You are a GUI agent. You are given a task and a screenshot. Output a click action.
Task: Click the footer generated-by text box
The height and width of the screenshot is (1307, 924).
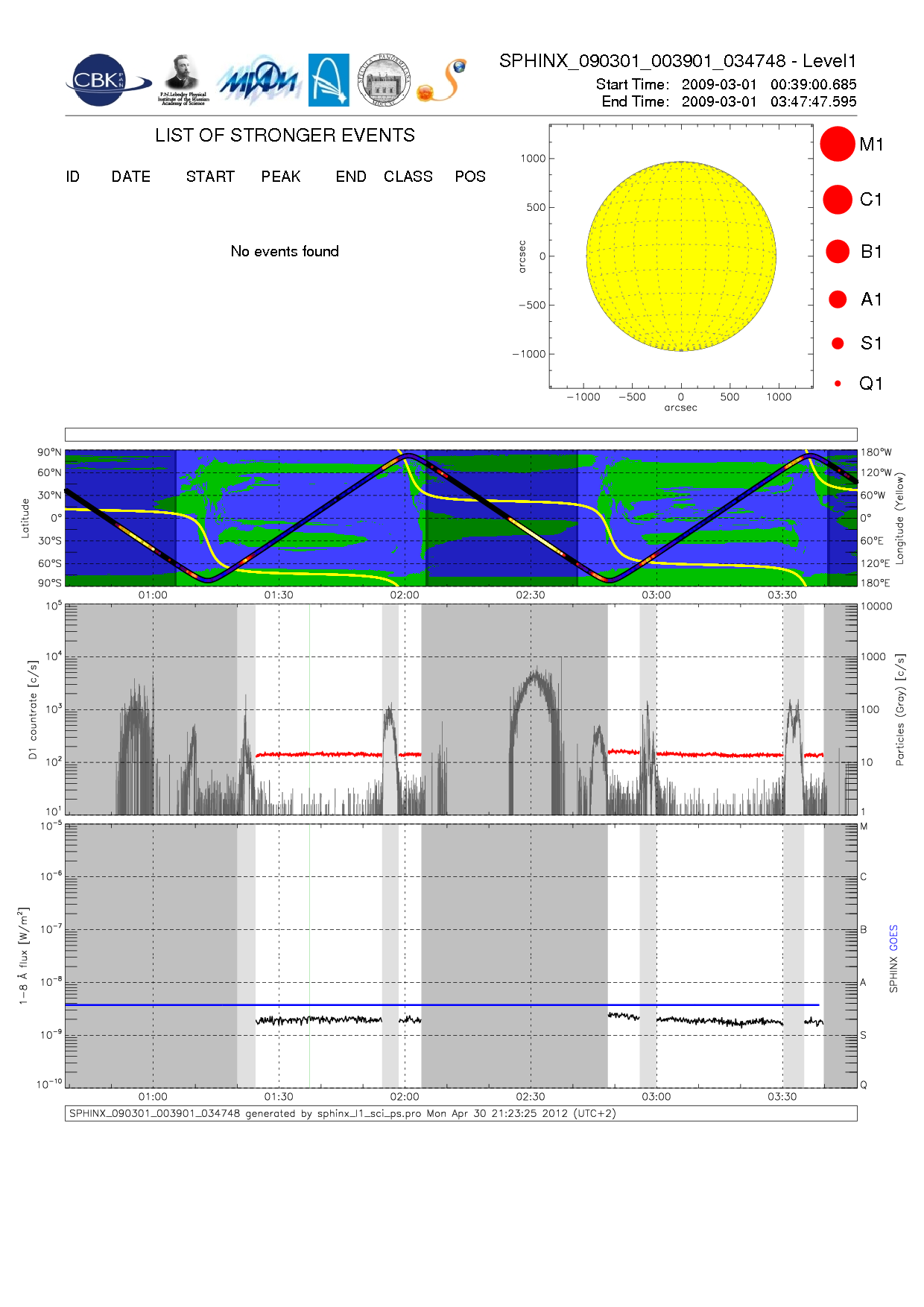pos(461,1113)
